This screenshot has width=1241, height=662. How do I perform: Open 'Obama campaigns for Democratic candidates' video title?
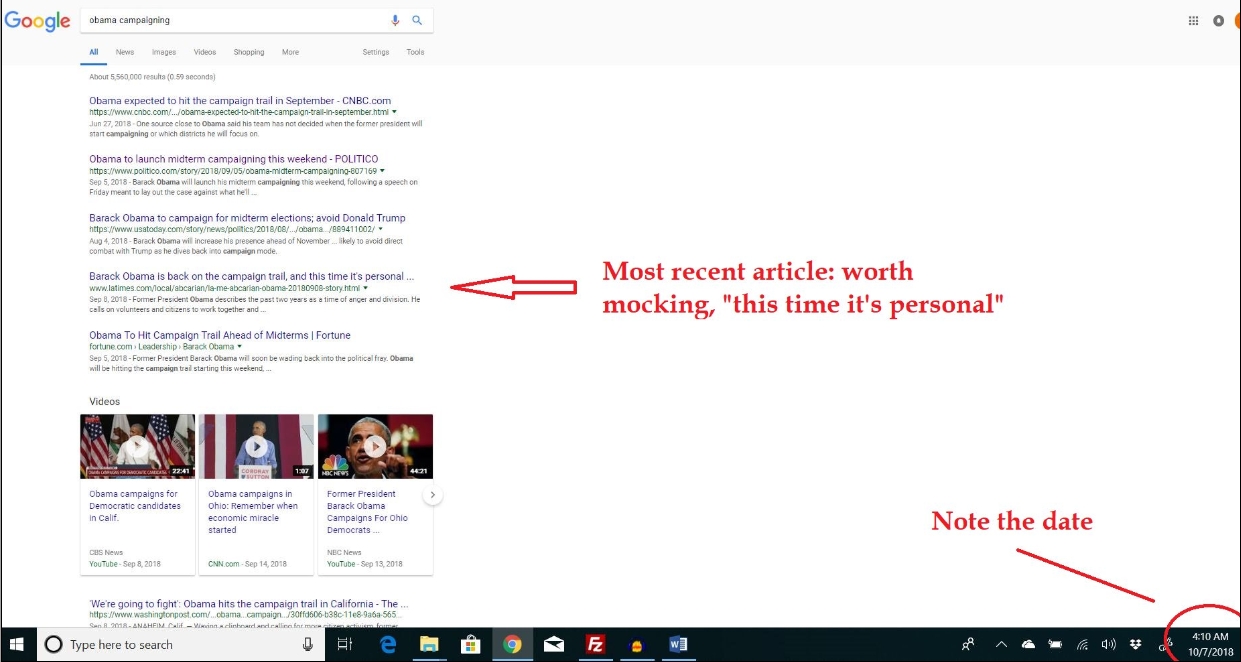(135, 506)
